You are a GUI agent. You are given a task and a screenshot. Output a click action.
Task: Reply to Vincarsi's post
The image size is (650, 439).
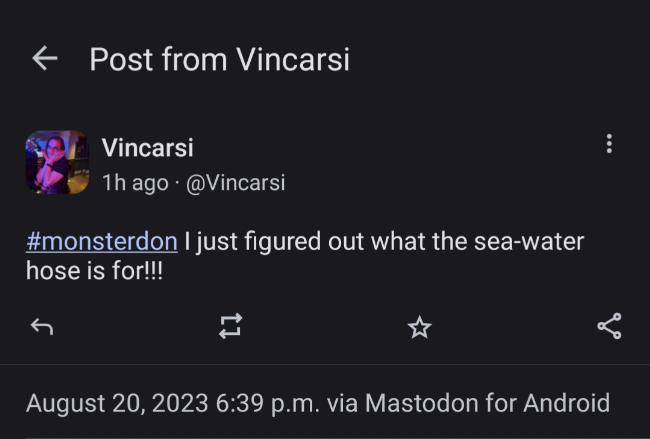click(42, 327)
